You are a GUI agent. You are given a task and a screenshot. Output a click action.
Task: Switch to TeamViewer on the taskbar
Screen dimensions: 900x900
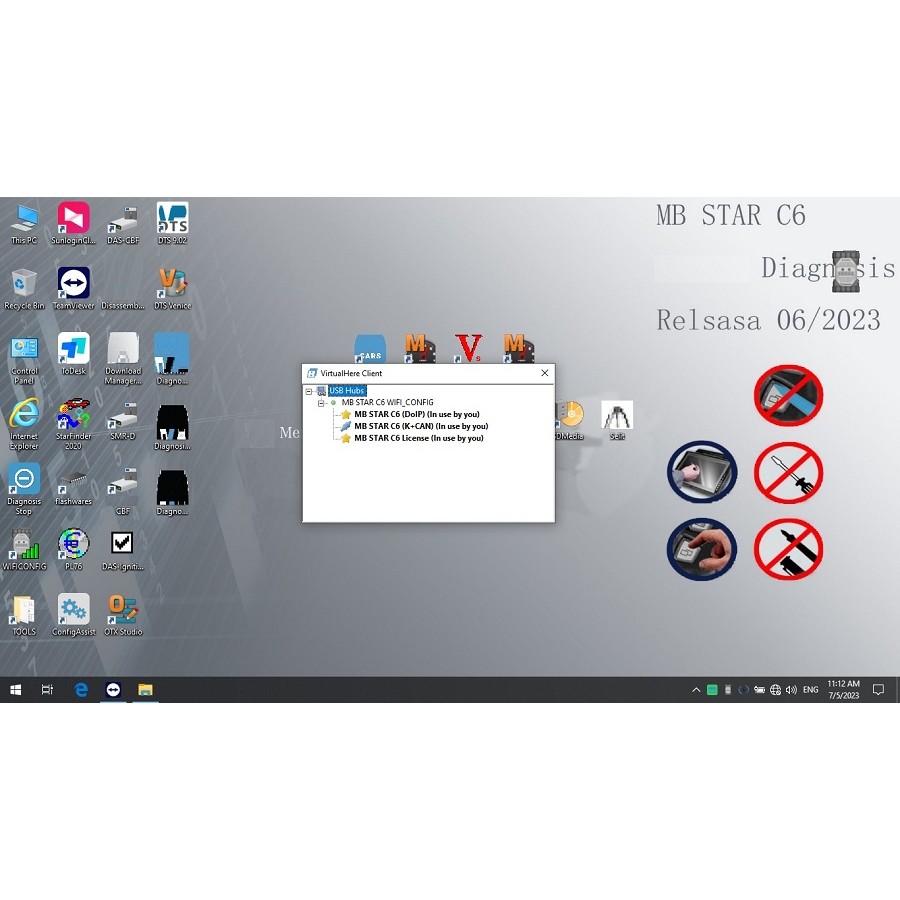click(113, 689)
